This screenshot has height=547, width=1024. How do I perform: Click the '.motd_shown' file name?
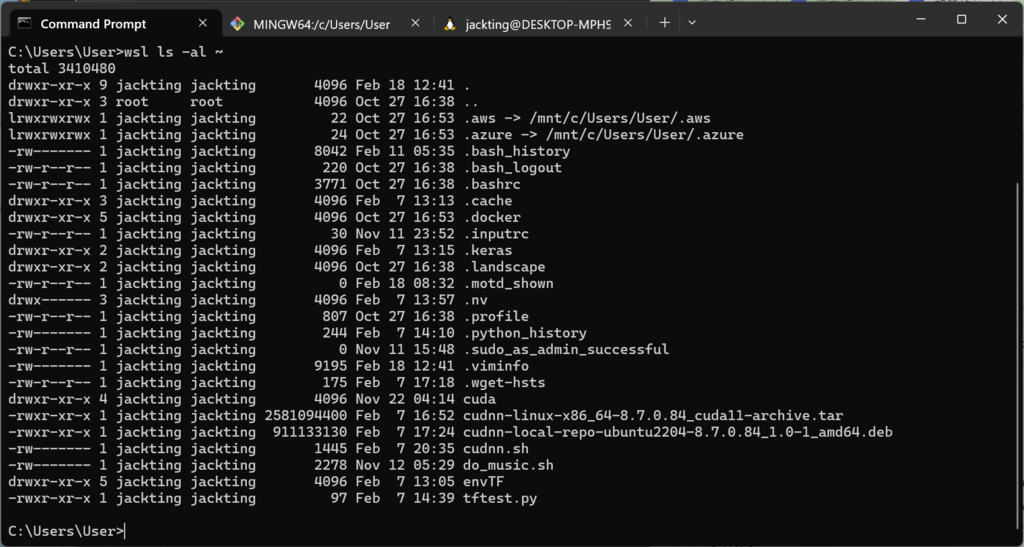508,283
